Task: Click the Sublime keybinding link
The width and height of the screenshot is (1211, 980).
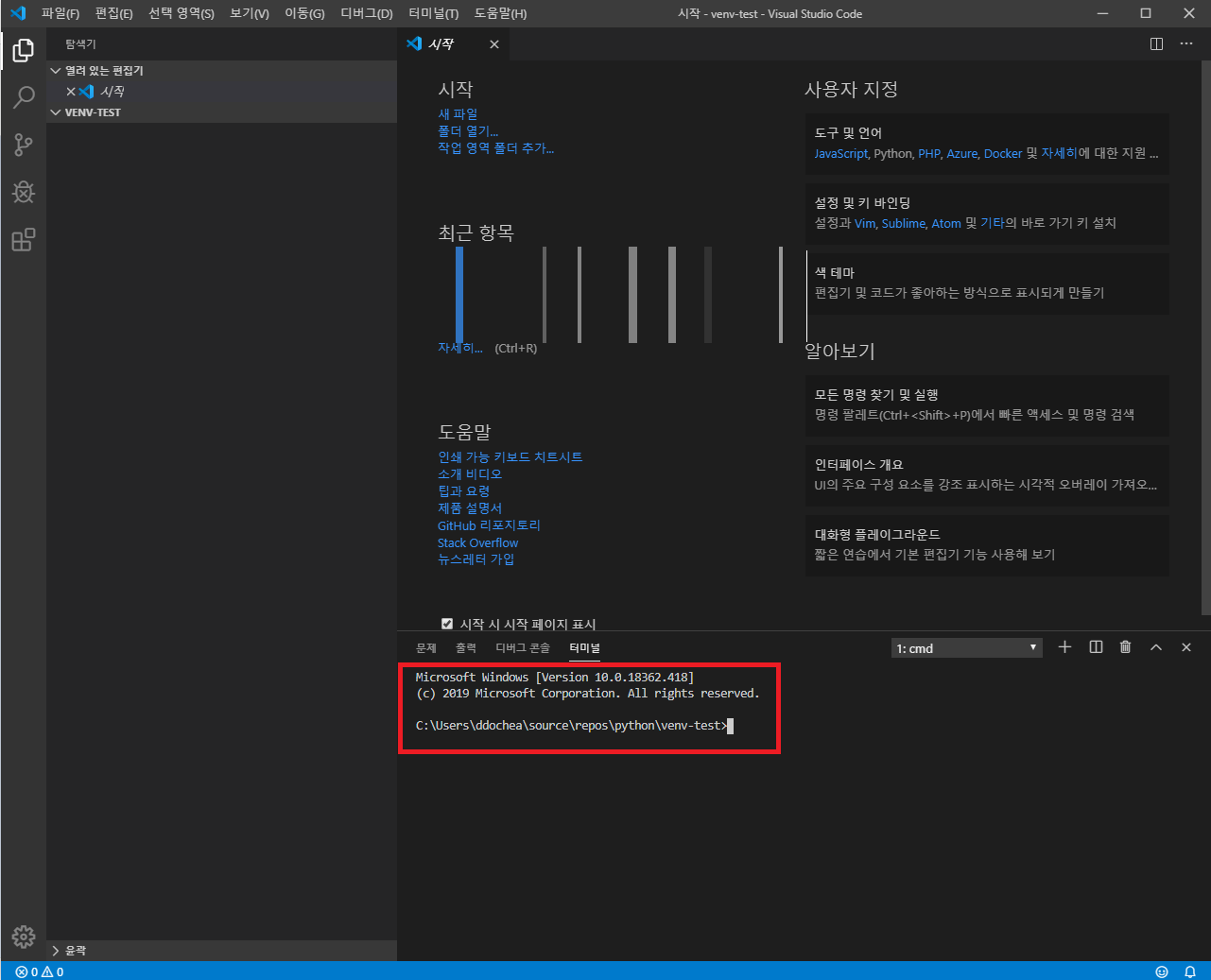Action: click(x=904, y=223)
